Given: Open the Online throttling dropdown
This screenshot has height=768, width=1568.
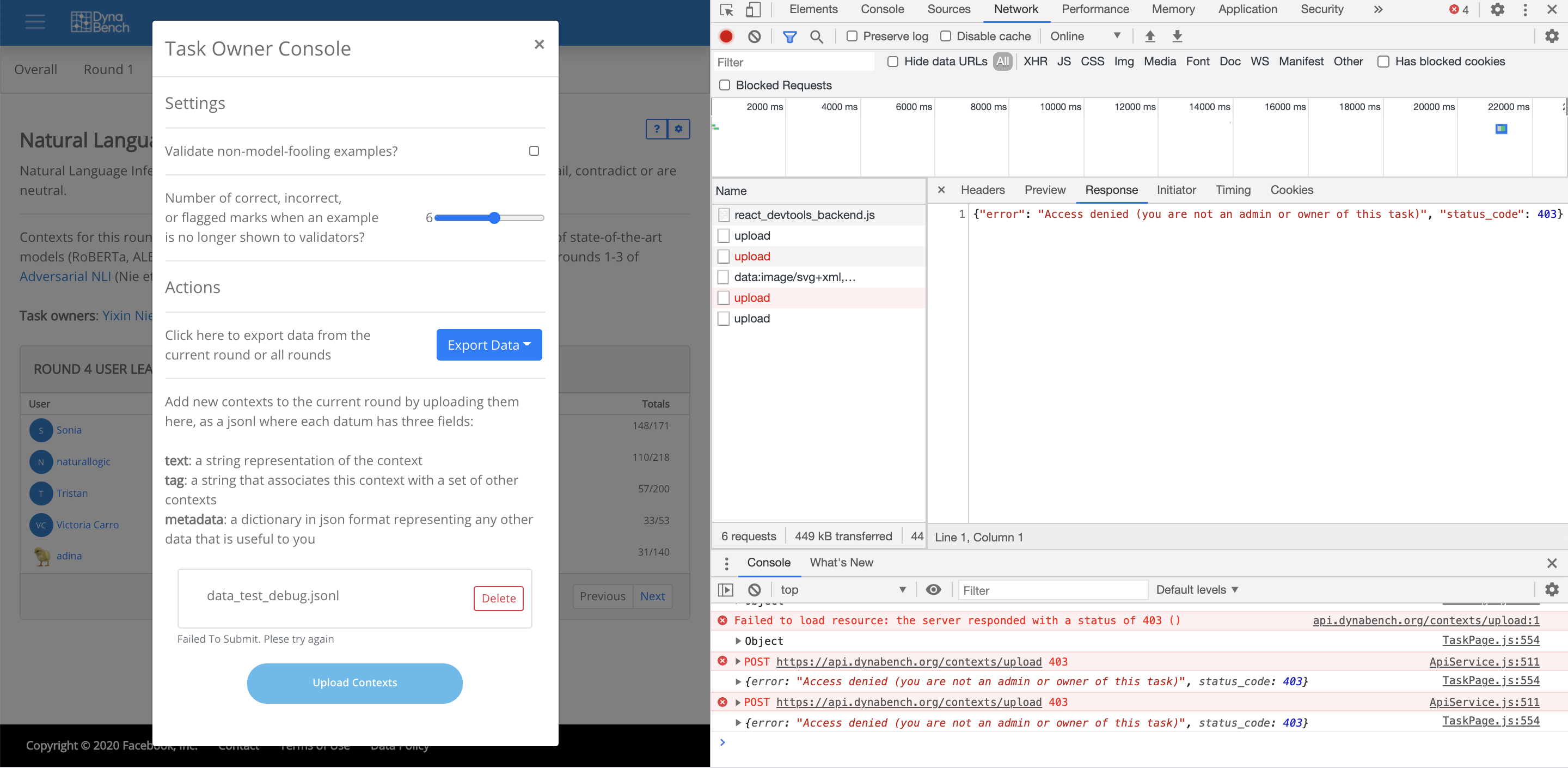Looking at the screenshot, I should coord(1087,36).
